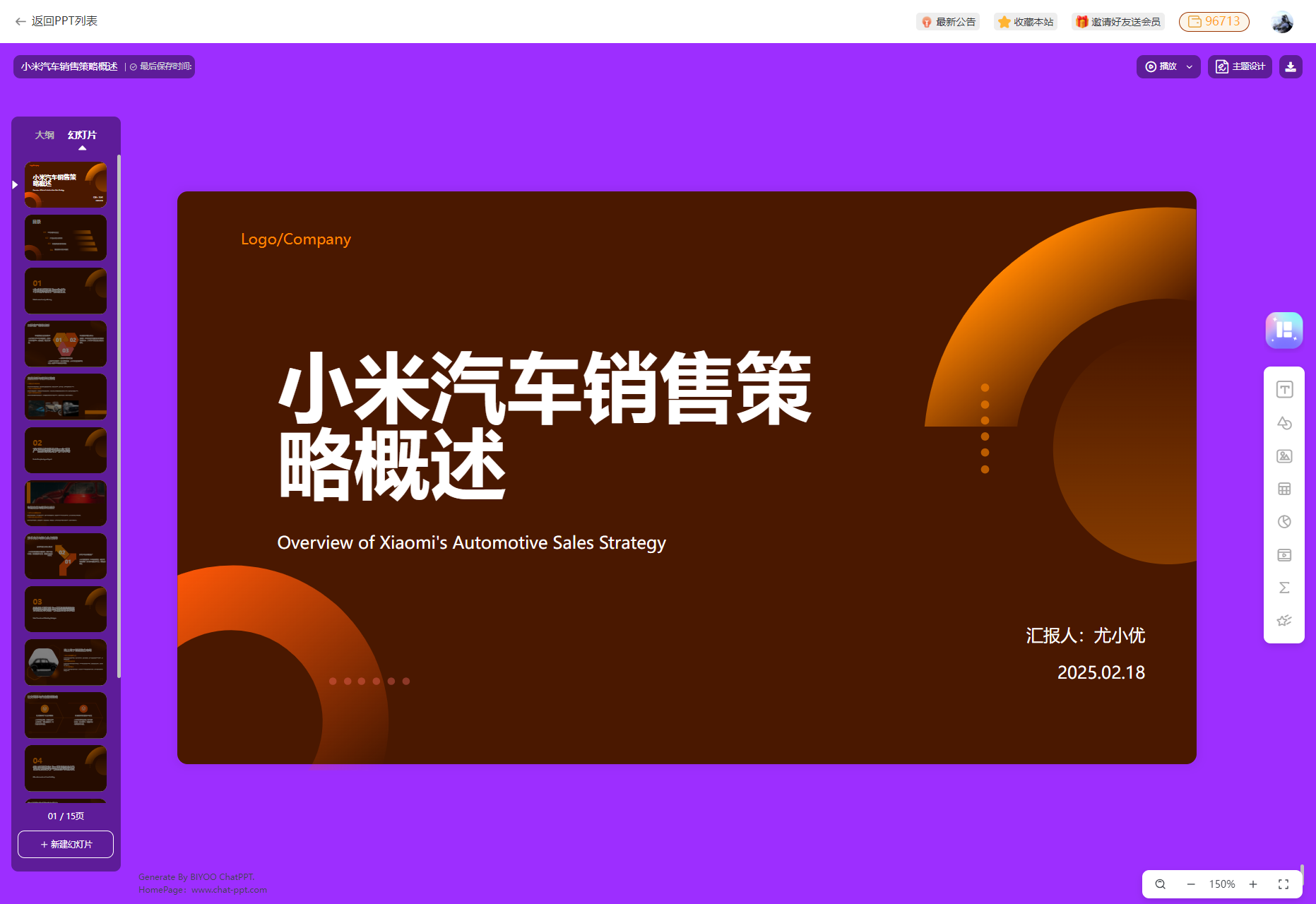
Task: Click the 96713 credits balance
Action: pos(1214,22)
